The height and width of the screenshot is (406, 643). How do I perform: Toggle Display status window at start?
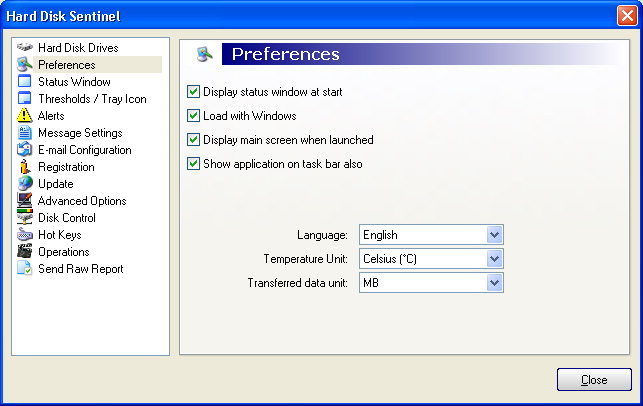[x=193, y=91]
